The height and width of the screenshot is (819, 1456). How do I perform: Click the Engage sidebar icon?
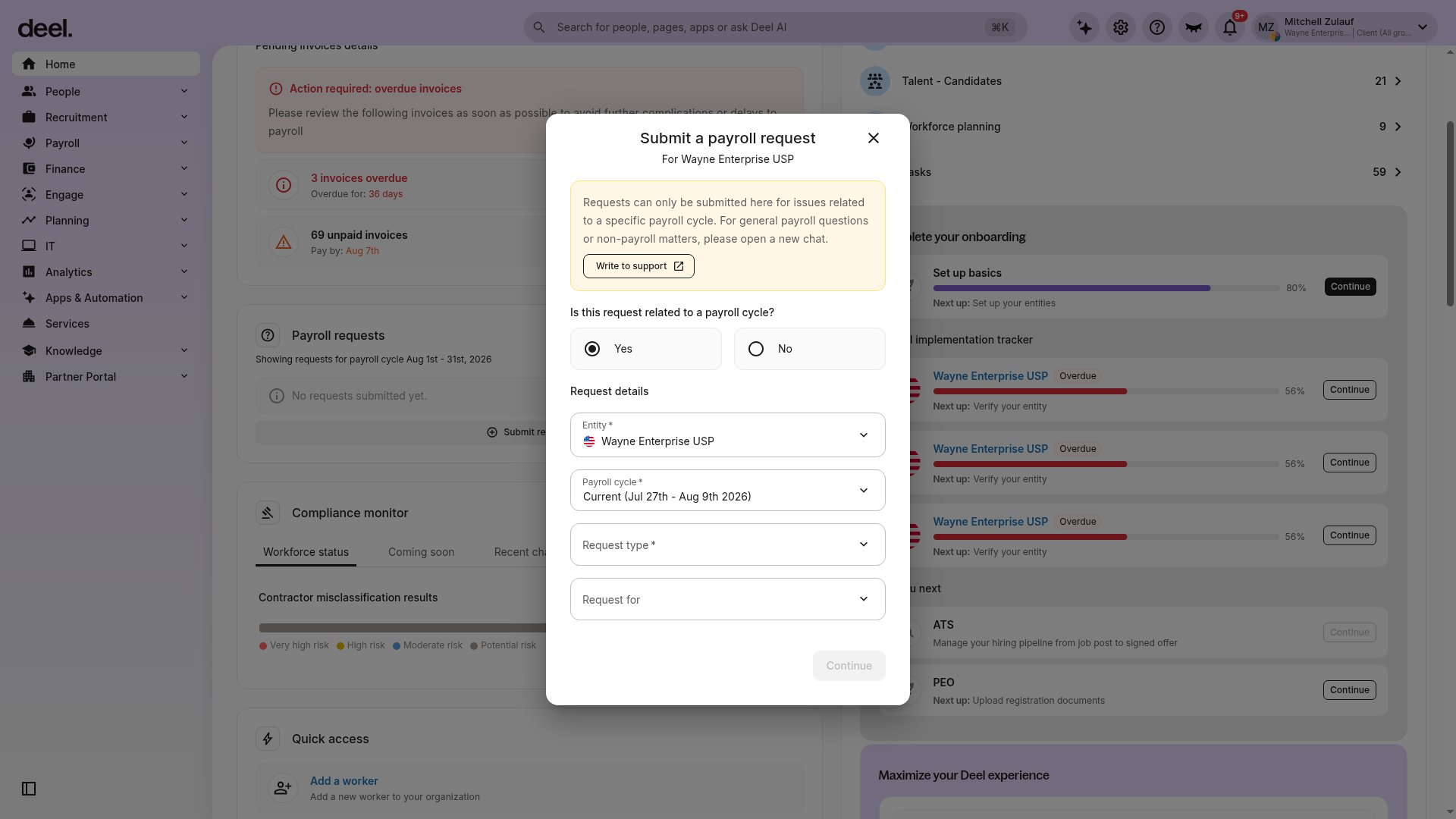pos(29,194)
